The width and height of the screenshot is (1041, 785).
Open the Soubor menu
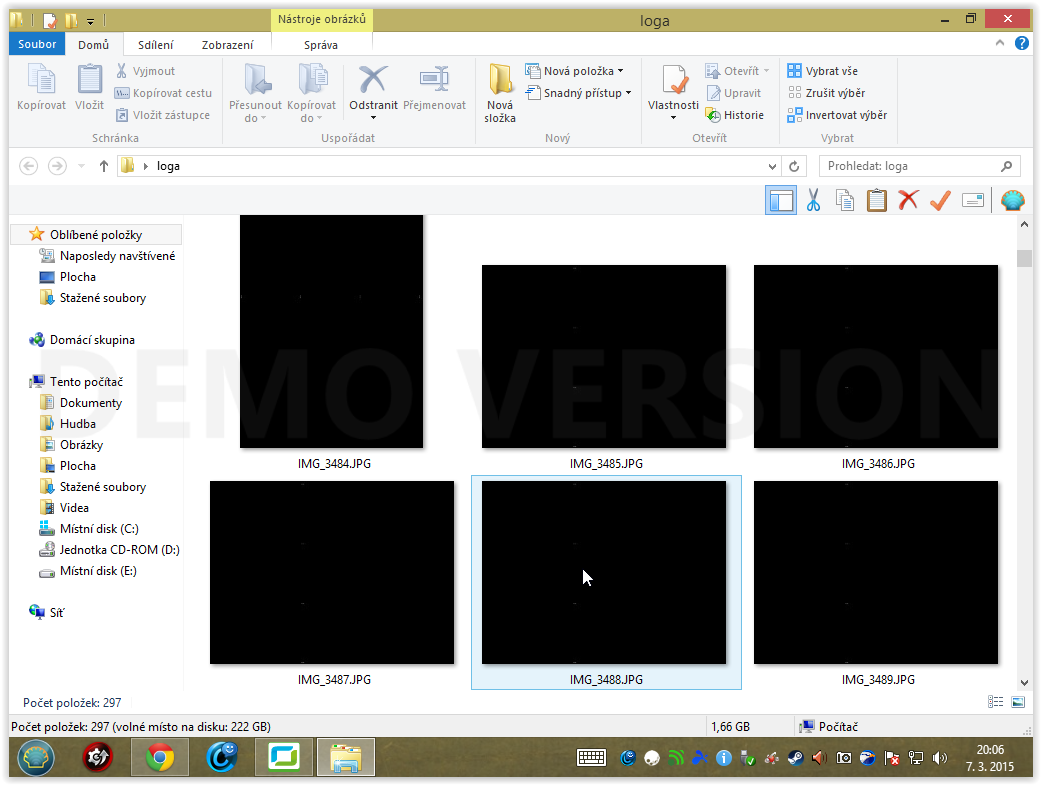pos(37,44)
